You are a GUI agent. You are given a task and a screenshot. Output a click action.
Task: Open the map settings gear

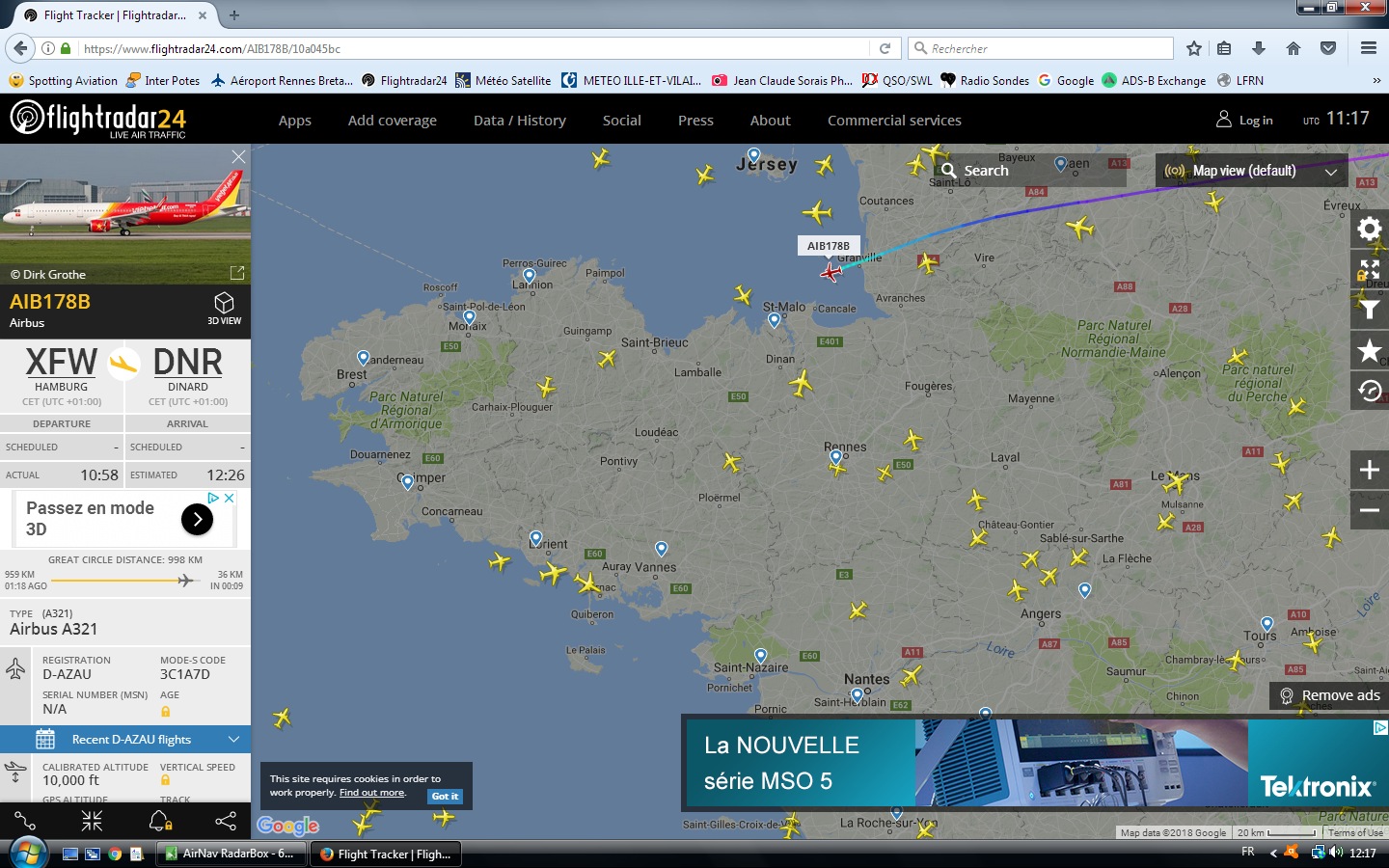pyautogui.click(x=1369, y=230)
